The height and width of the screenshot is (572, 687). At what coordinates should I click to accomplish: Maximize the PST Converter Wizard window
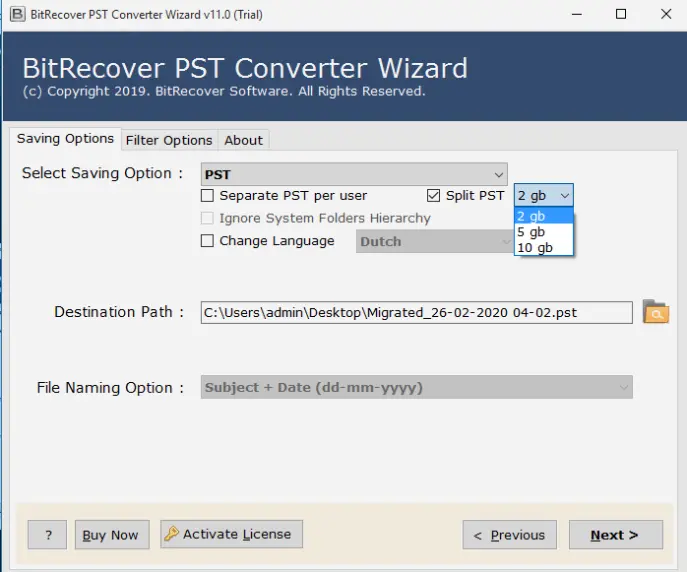point(621,14)
